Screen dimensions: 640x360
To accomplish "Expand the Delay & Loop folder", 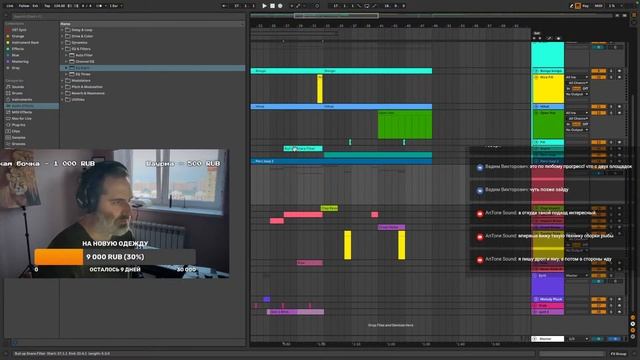I will (62, 30).
